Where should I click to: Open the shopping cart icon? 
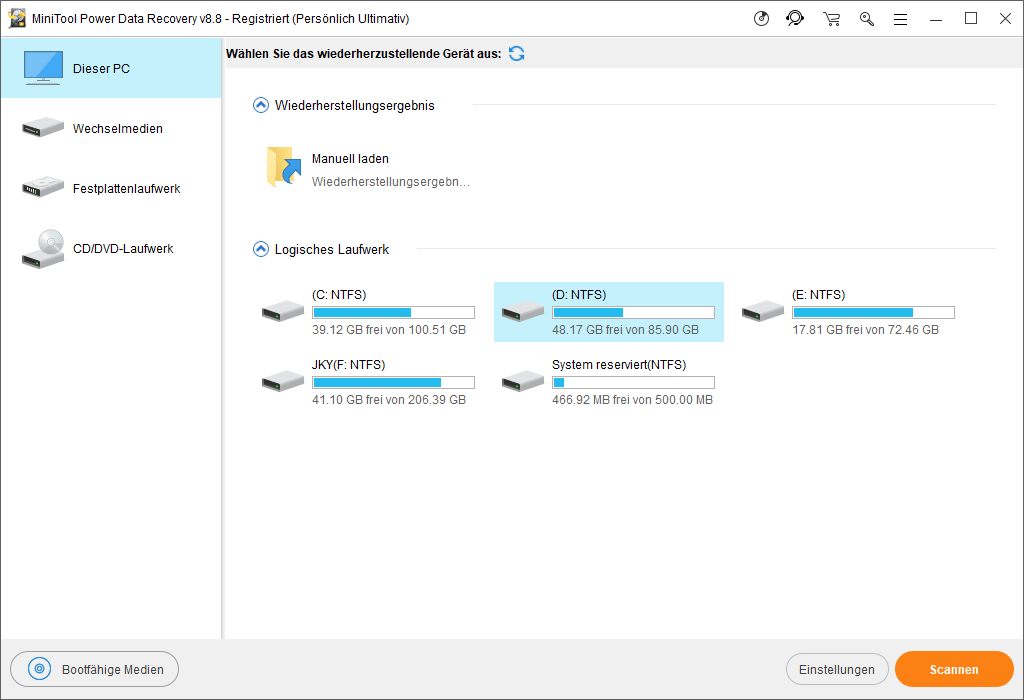coord(831,18)
